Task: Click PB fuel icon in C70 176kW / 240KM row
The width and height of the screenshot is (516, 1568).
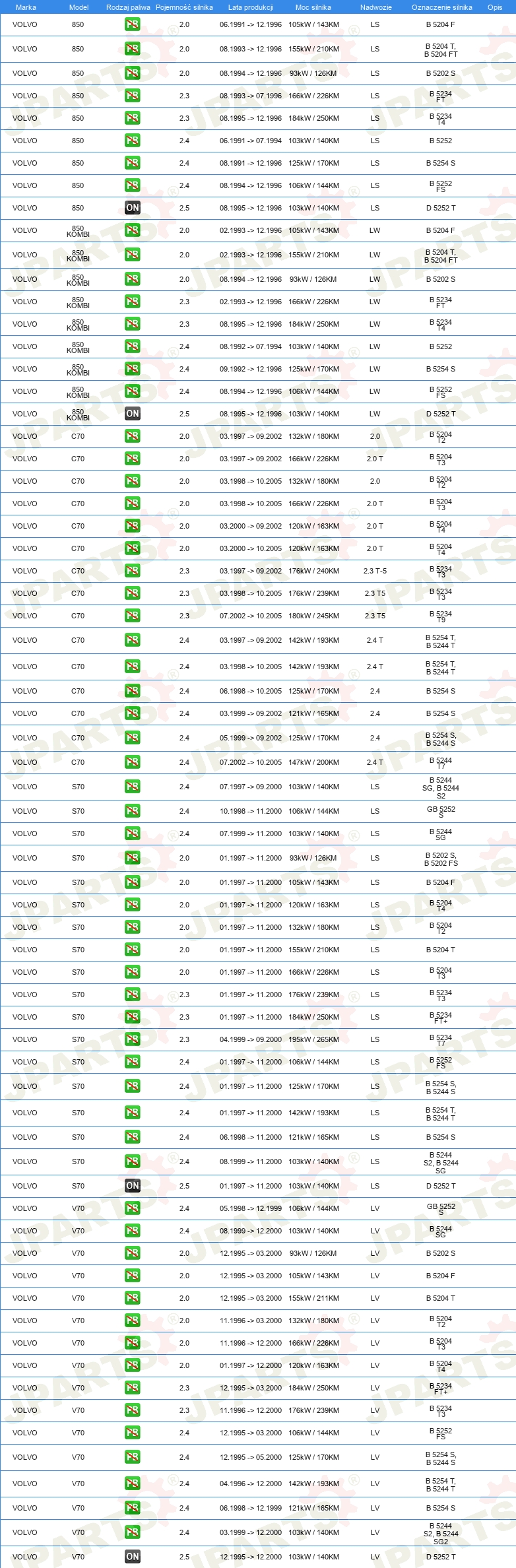Action: [132, 571]
